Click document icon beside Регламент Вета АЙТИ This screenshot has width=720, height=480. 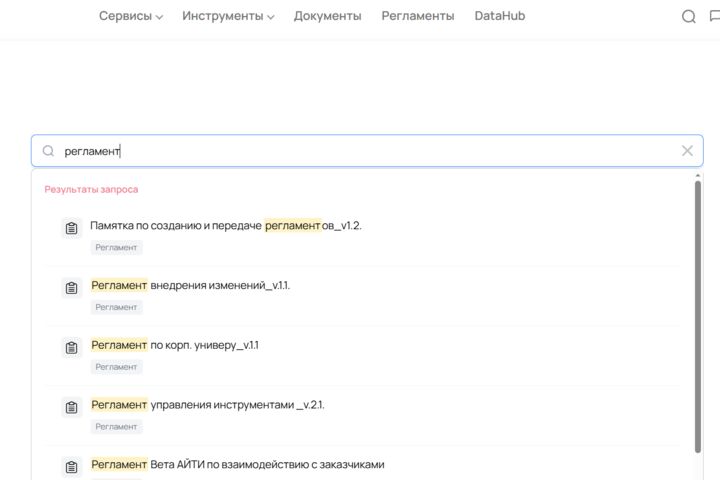tap(72, 467)
